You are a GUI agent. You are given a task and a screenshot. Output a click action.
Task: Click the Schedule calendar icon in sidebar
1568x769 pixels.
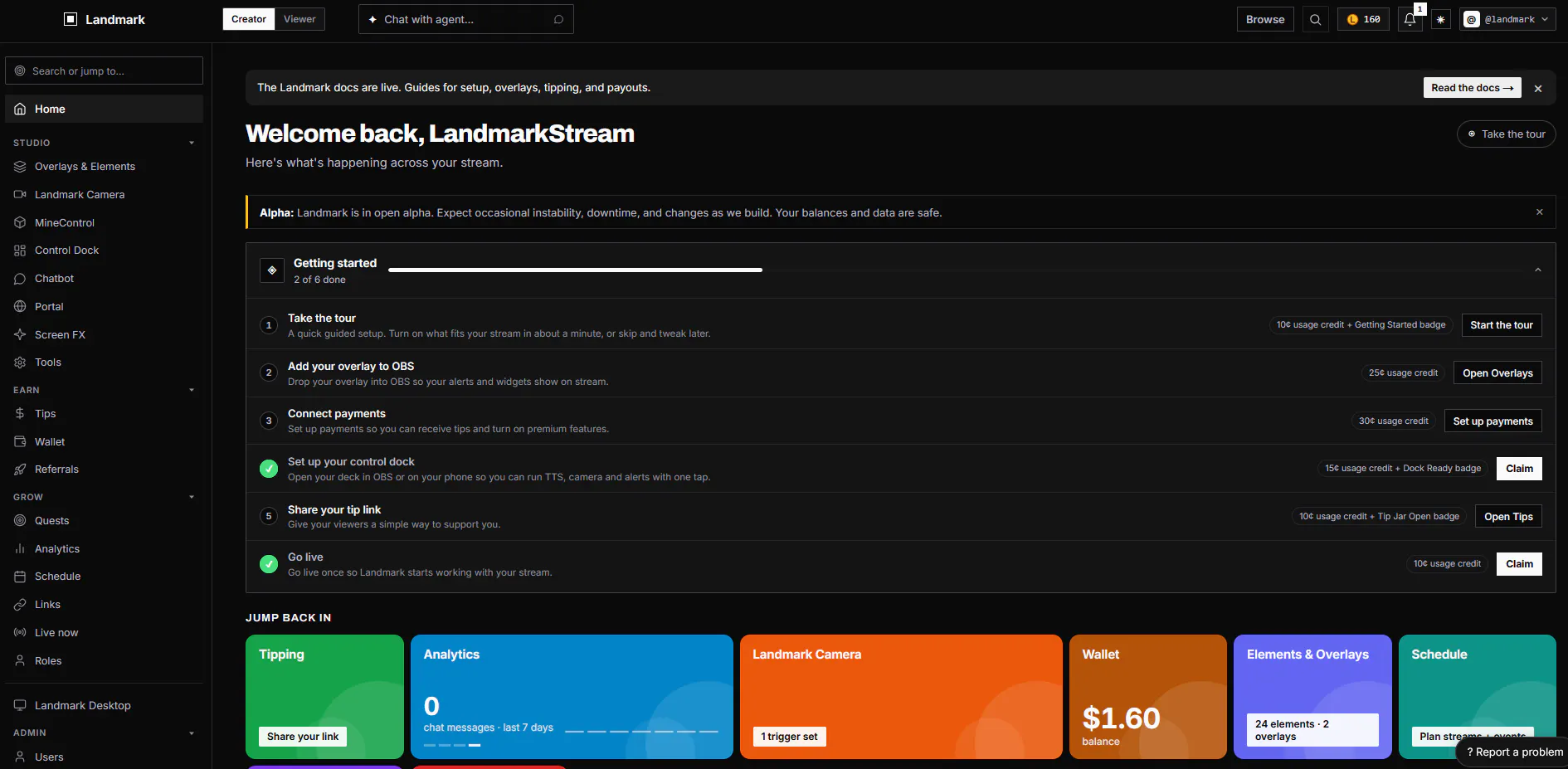click(x=20, y=577)
